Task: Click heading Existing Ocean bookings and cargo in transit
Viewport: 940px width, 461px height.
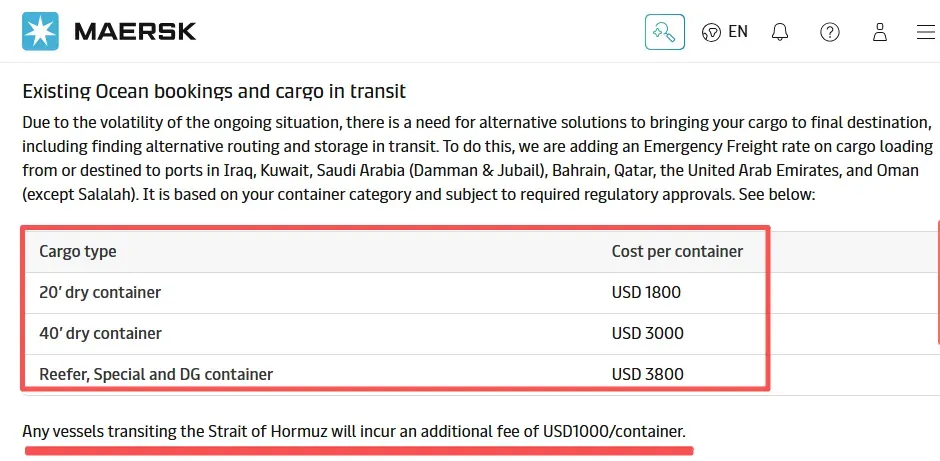Action: pos(214,92)
